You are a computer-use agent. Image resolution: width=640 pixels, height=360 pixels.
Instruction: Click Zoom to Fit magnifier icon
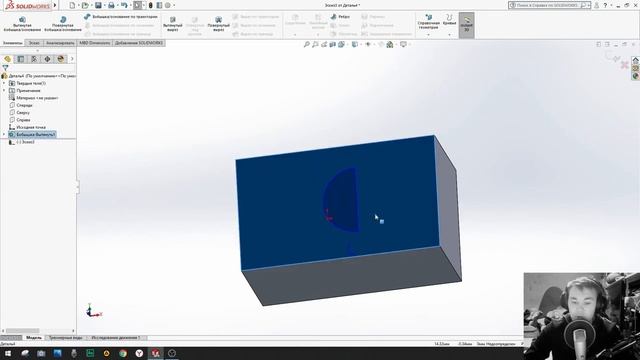(307, 44)
